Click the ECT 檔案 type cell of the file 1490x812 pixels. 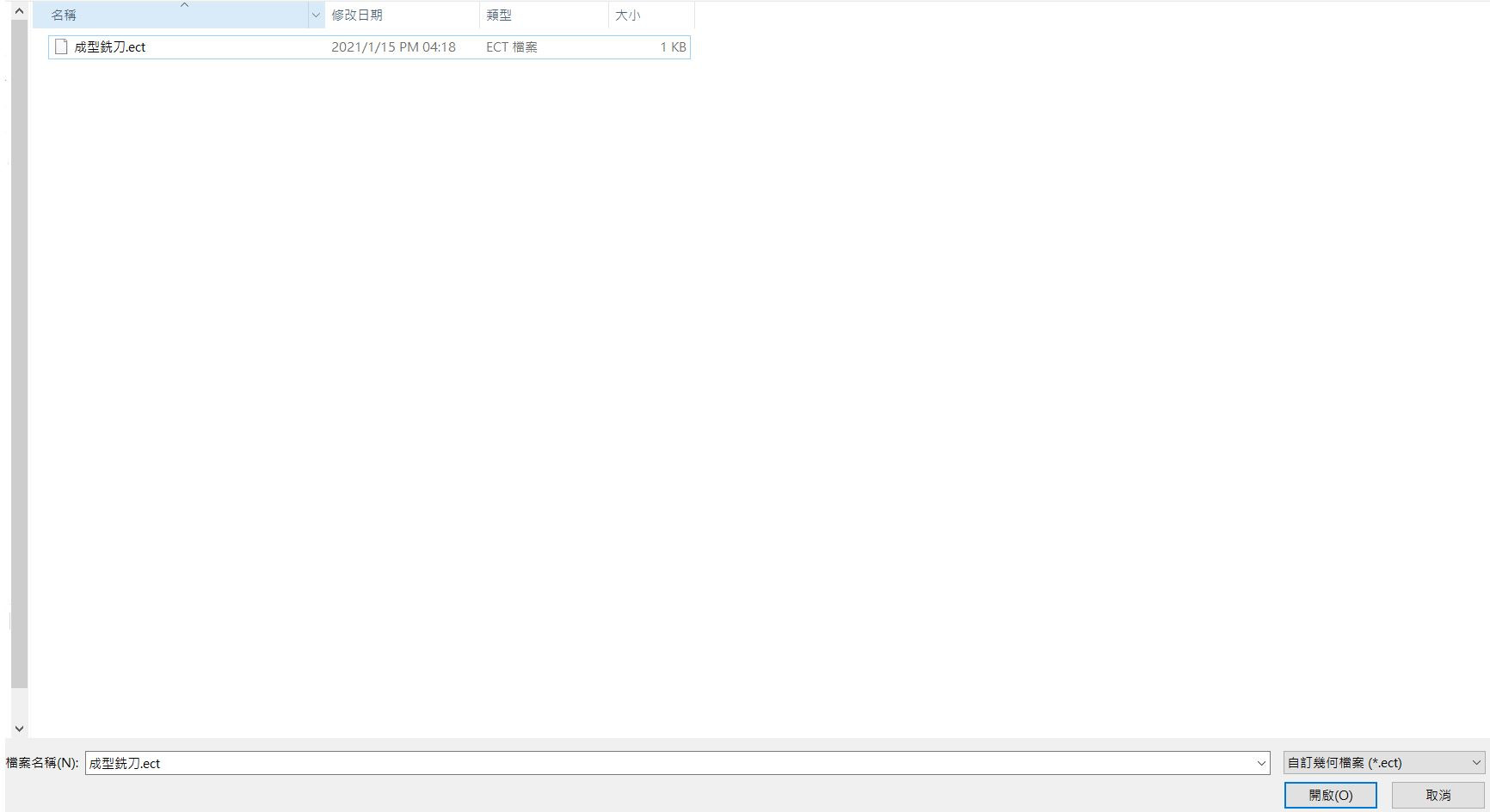coord(512,47)
